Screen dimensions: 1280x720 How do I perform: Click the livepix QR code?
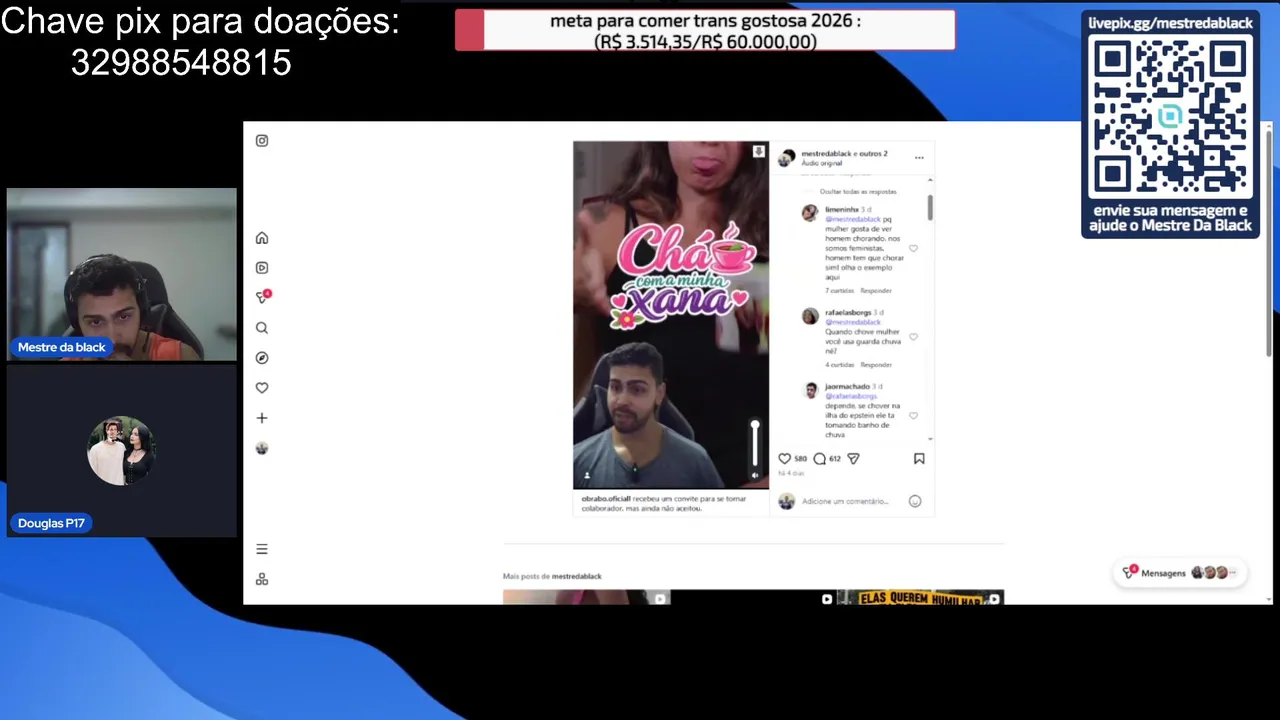[1170, 118]
